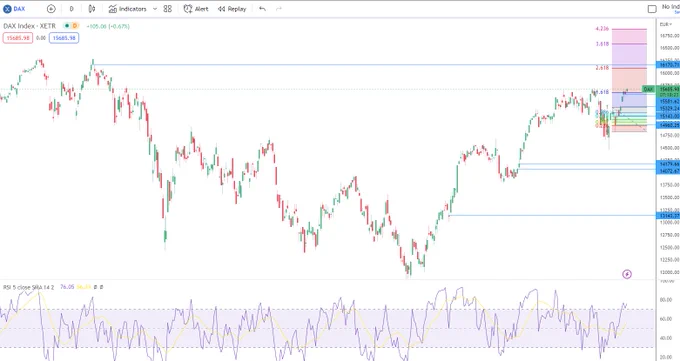Click the red sell price 15685.98 button
Viewport: 680px width, 361px height.
pos(18,38)
